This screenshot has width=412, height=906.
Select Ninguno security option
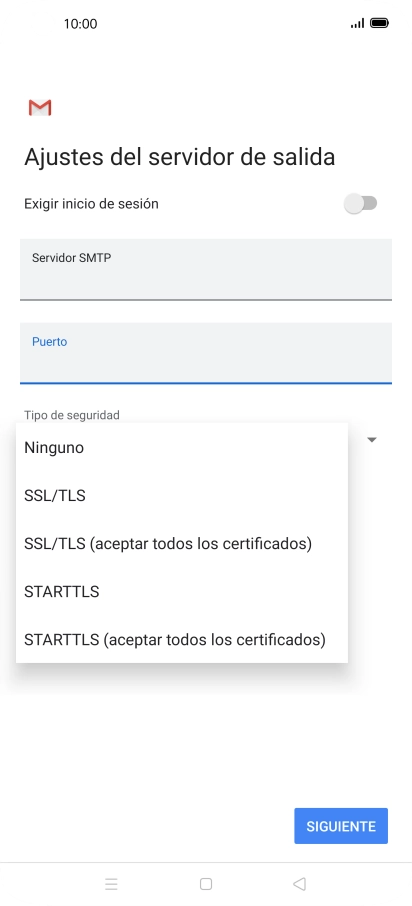coord(182,448)
